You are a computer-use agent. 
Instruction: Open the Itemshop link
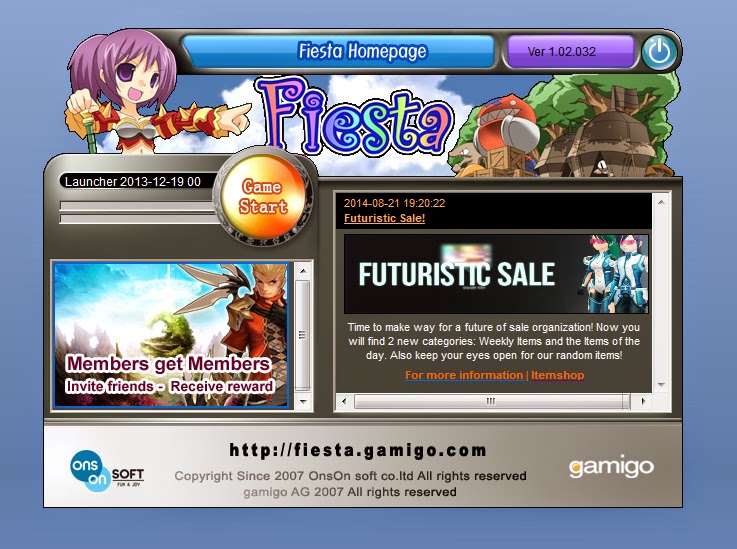[x=558, y=375]
